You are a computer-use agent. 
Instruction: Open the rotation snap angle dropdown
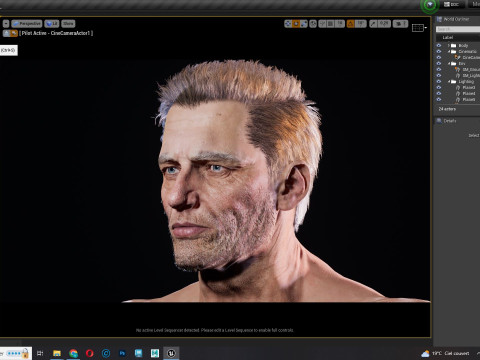click(360, 24)
